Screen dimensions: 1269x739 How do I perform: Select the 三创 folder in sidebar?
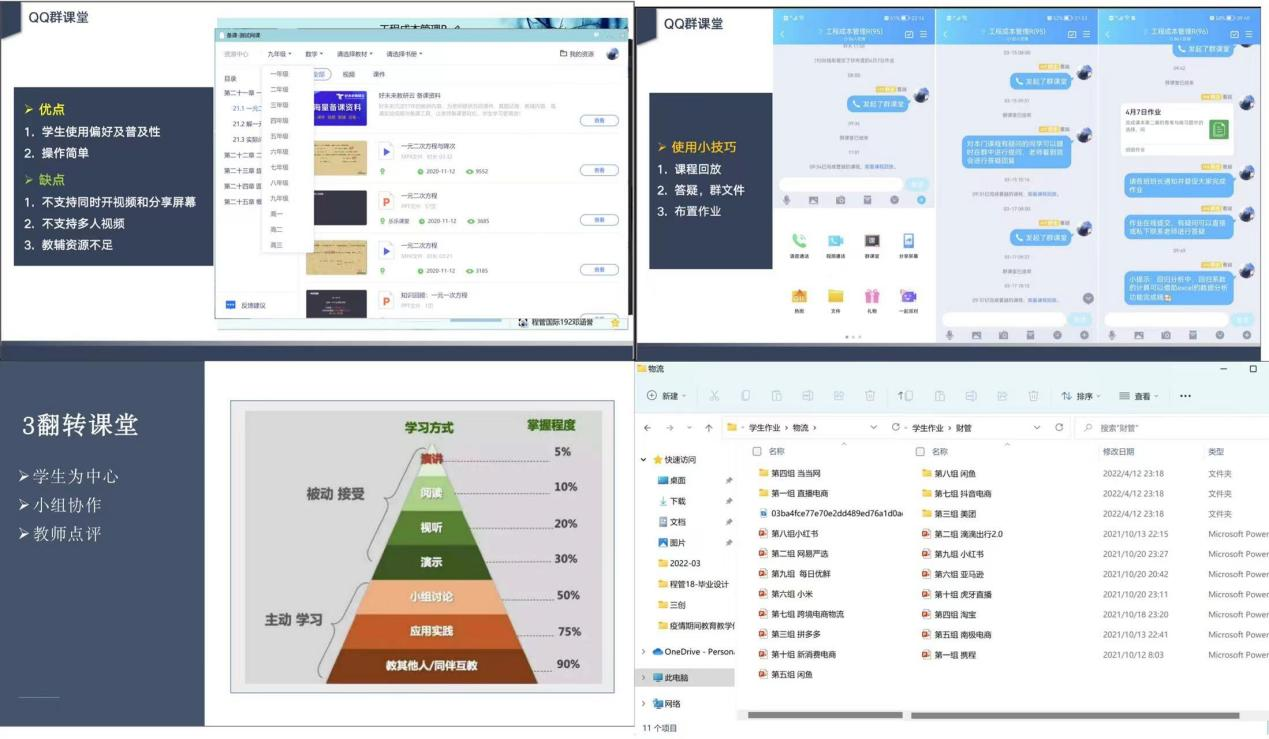670,605
